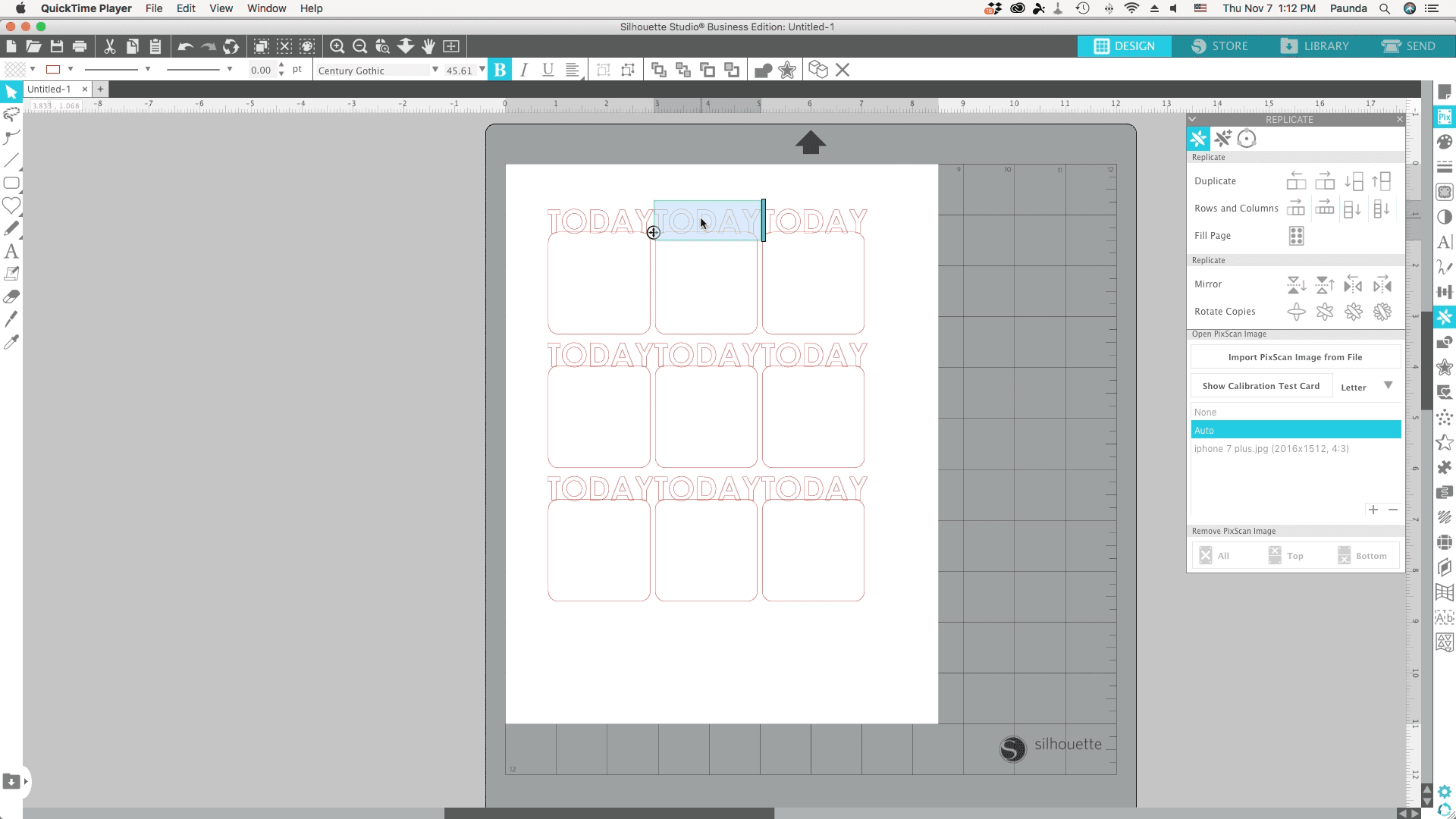
Task: Select the Knife tool
Action: pyautogui.click(x=11, y=319)
